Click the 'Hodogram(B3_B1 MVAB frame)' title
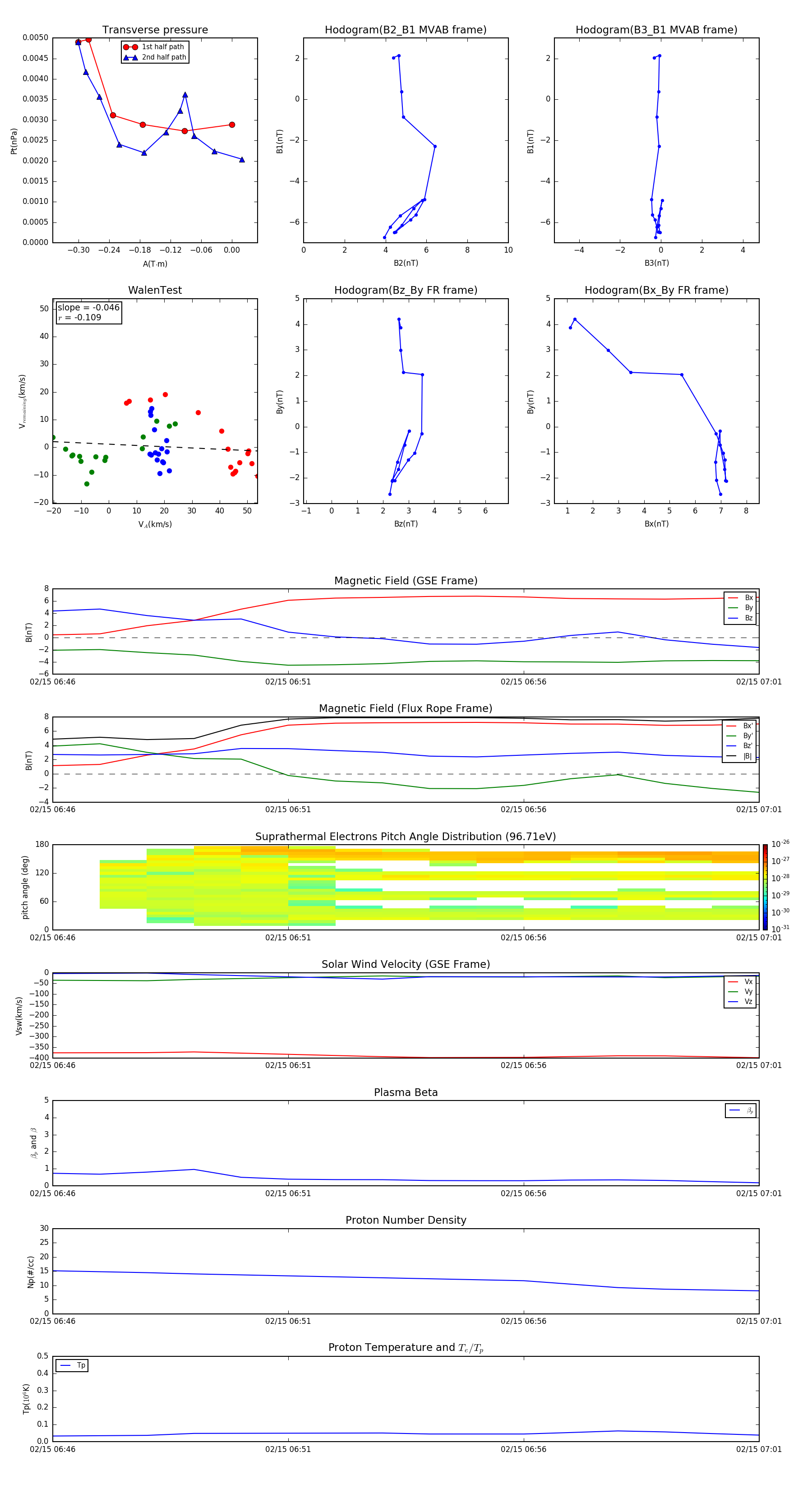The image size is (812, 1489). click(x=656, y=30)
